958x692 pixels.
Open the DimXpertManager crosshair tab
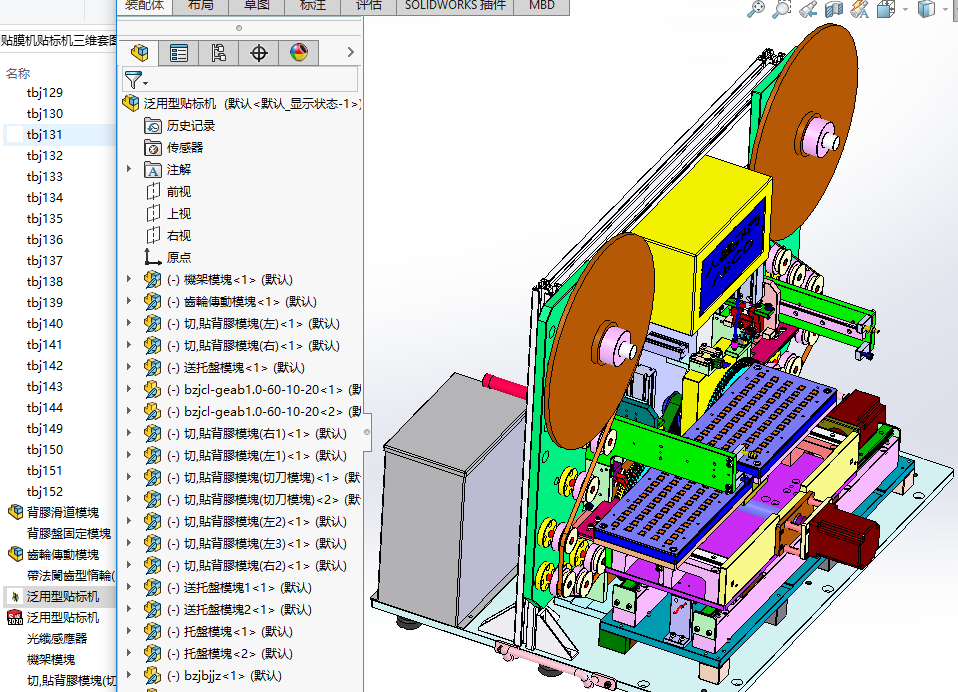coord(259,53)
